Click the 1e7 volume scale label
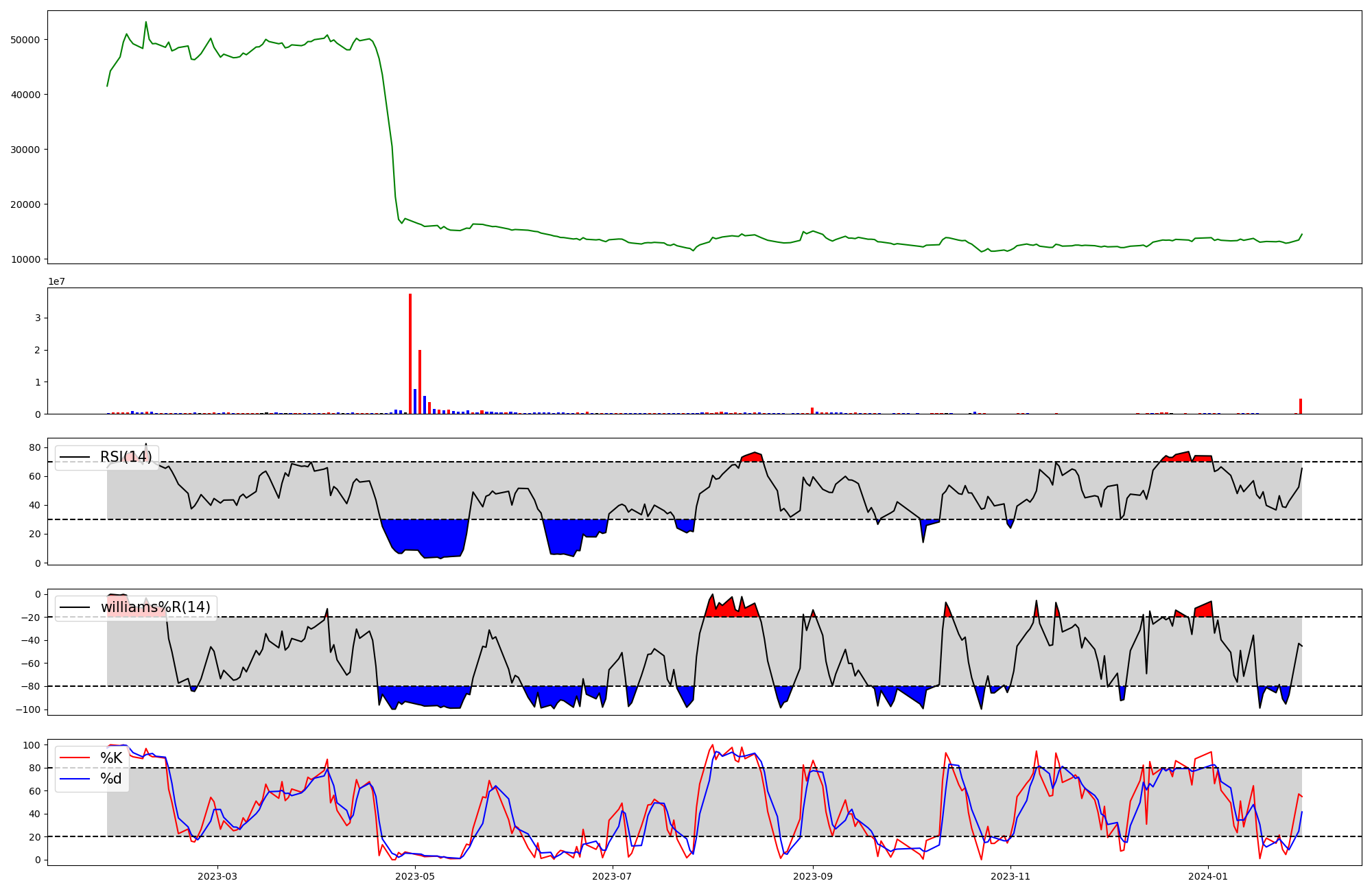The width and height of the screenshot is (1372, 892). (x=56, y=281)
